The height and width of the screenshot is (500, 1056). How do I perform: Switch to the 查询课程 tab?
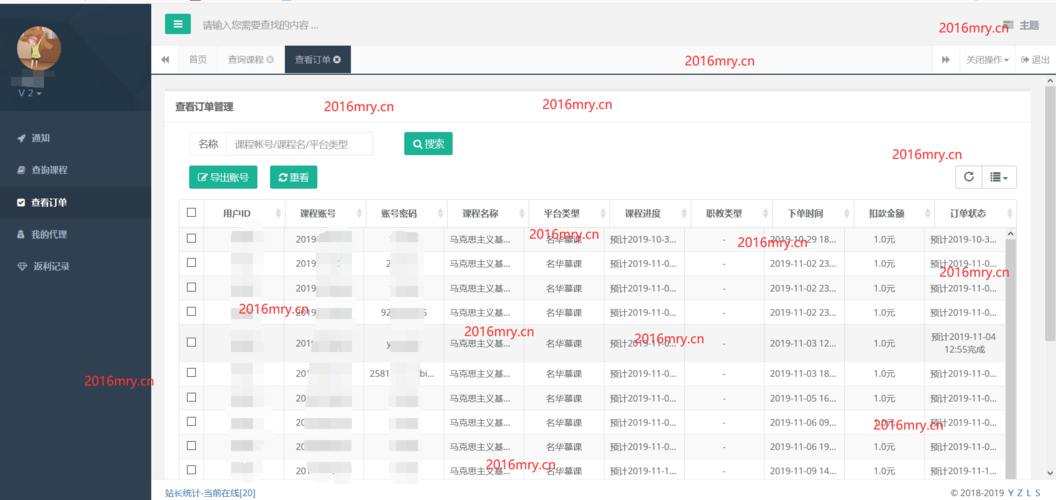click(246, 60)
